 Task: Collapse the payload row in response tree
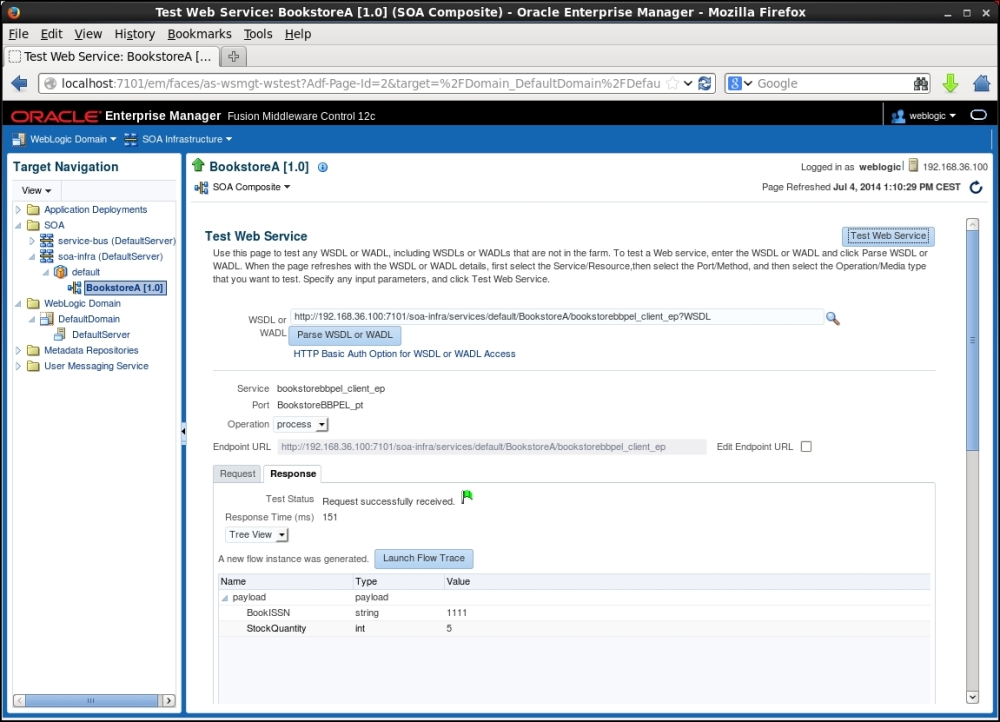(224, 598)
